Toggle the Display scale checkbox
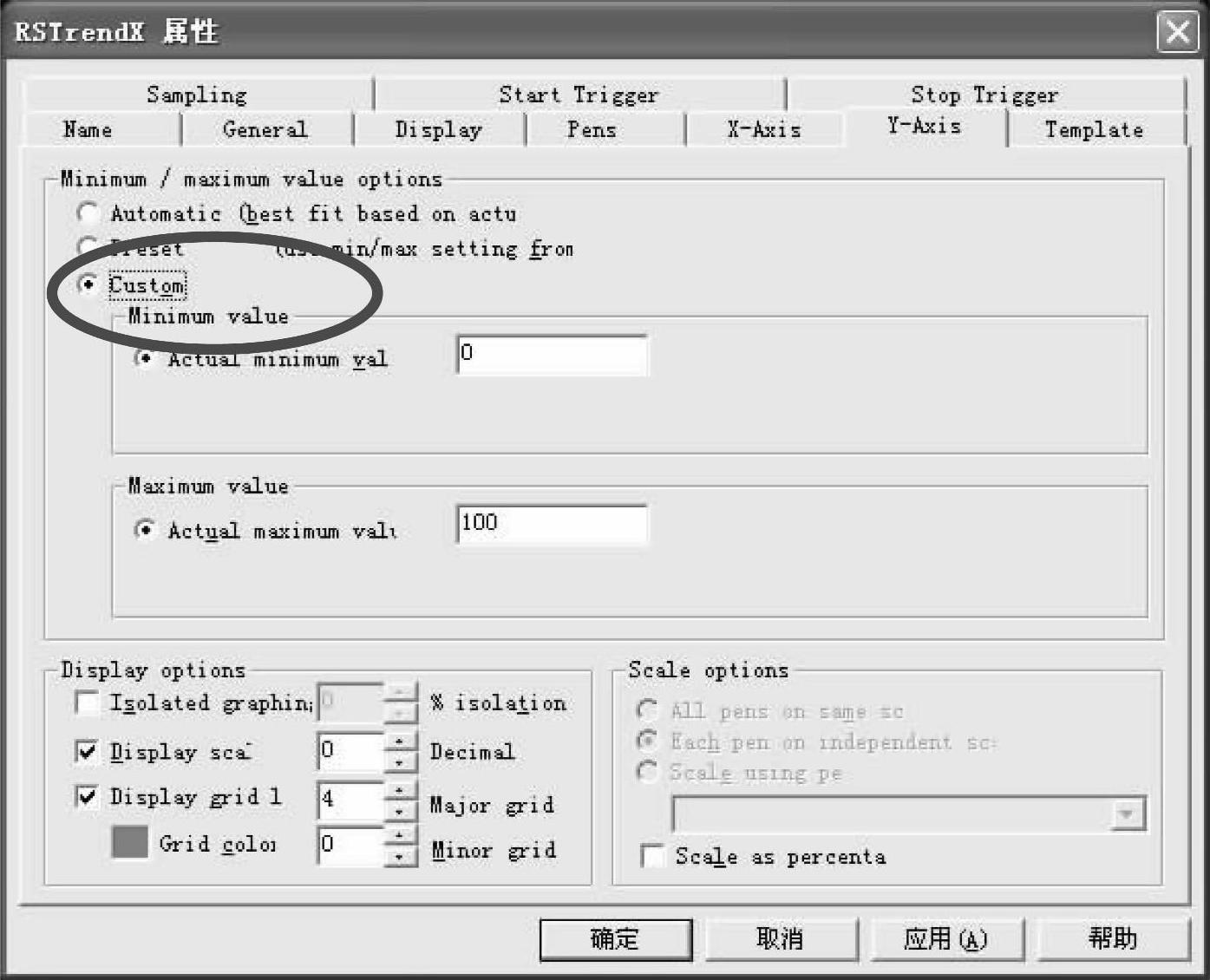Image resolution: width=1210 pixels, height=980 pixels. click(x=87, y=751)
